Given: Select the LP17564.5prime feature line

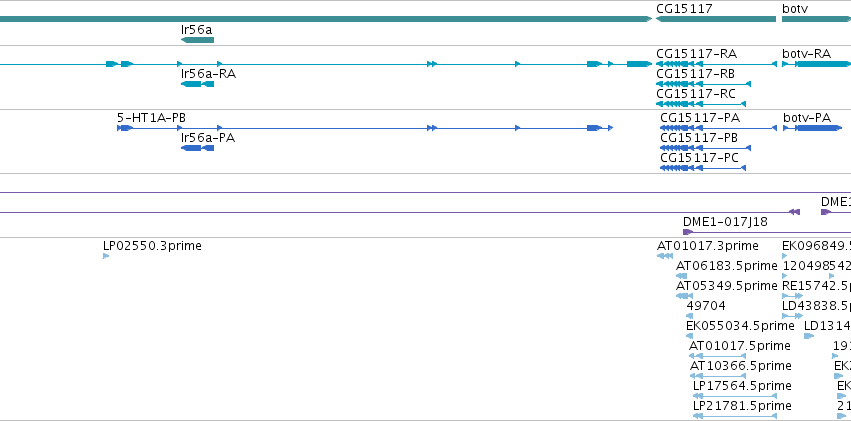Looking at the screenshot, I should (735, 396).
